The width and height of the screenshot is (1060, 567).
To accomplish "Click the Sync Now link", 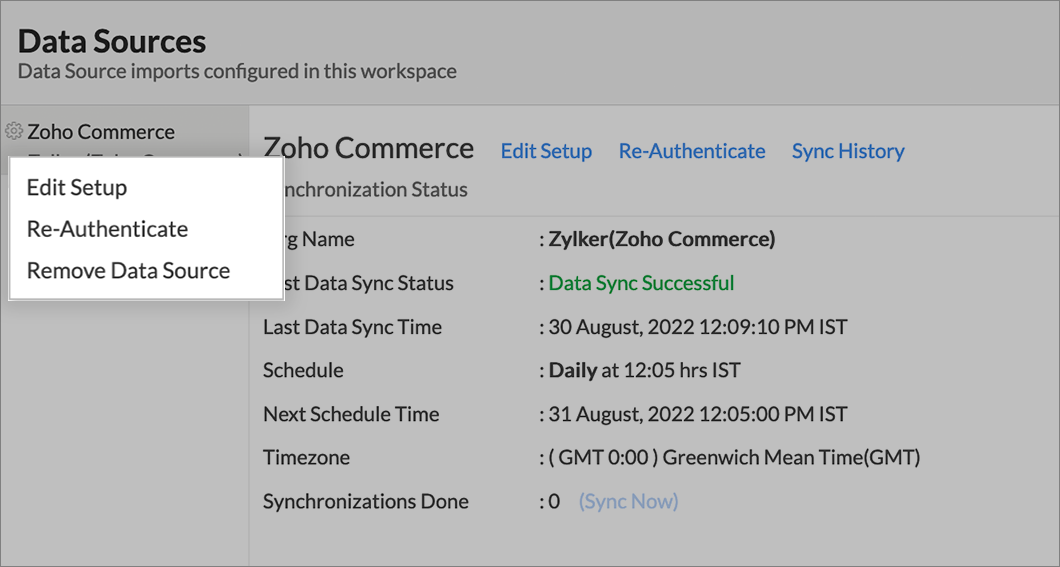I will click(x=628, y=501).
